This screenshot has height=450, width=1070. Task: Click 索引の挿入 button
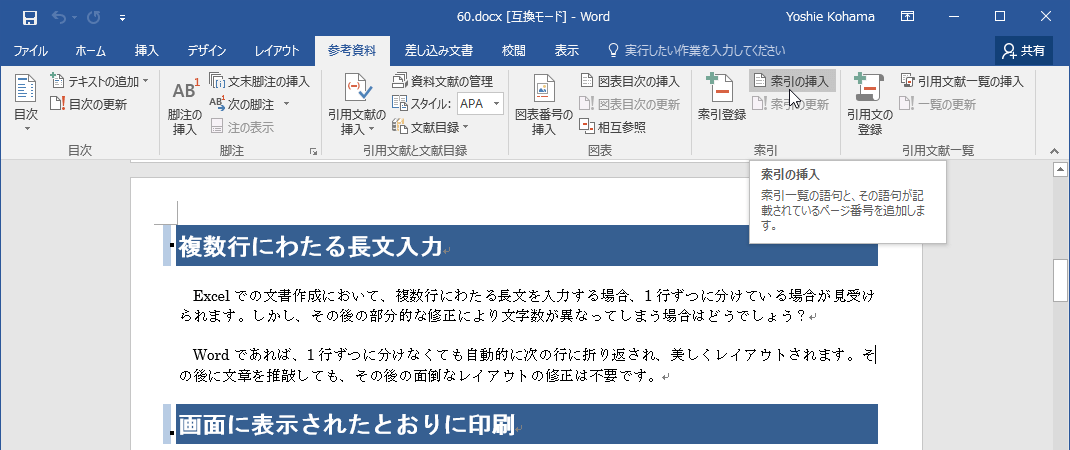pyautogui.click(x=792, y=82)
